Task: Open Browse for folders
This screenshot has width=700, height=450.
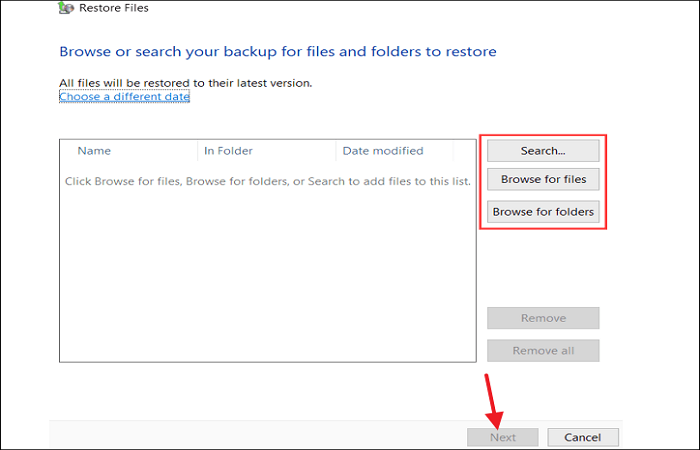Action: pyautogui.click(x=543, y=212)
